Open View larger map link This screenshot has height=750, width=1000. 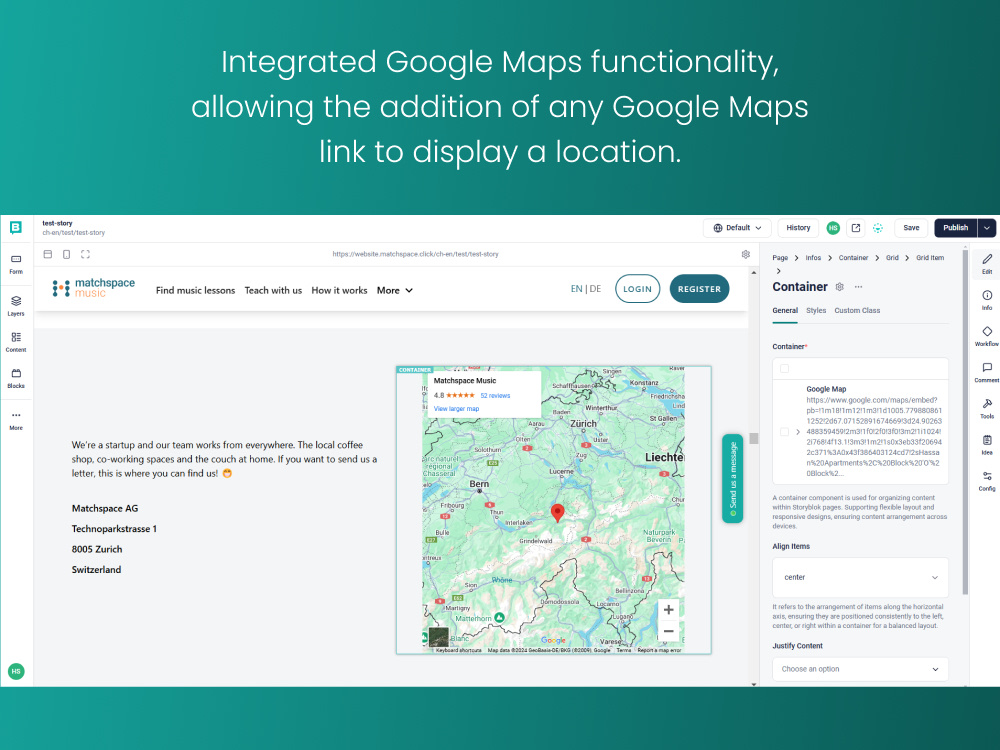tap(456, 409)
